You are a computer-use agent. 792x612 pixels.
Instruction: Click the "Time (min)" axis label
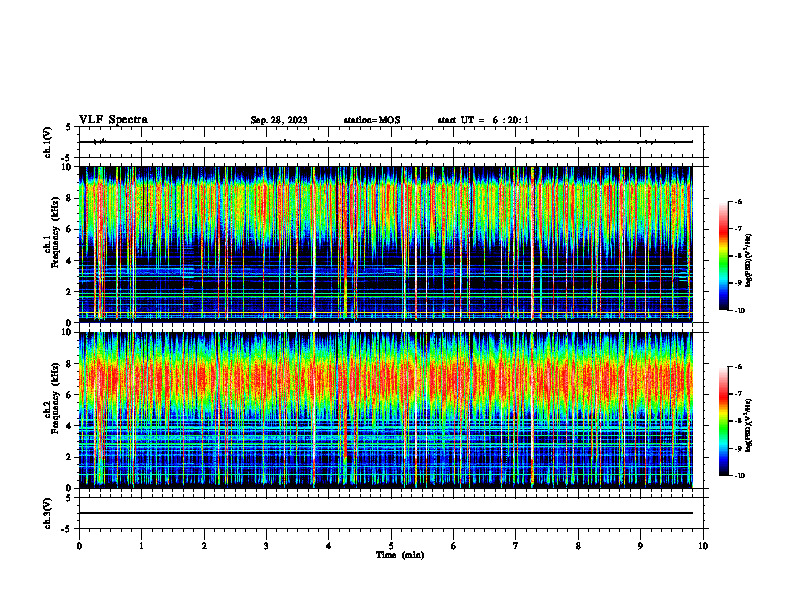(x=400, y=555)
